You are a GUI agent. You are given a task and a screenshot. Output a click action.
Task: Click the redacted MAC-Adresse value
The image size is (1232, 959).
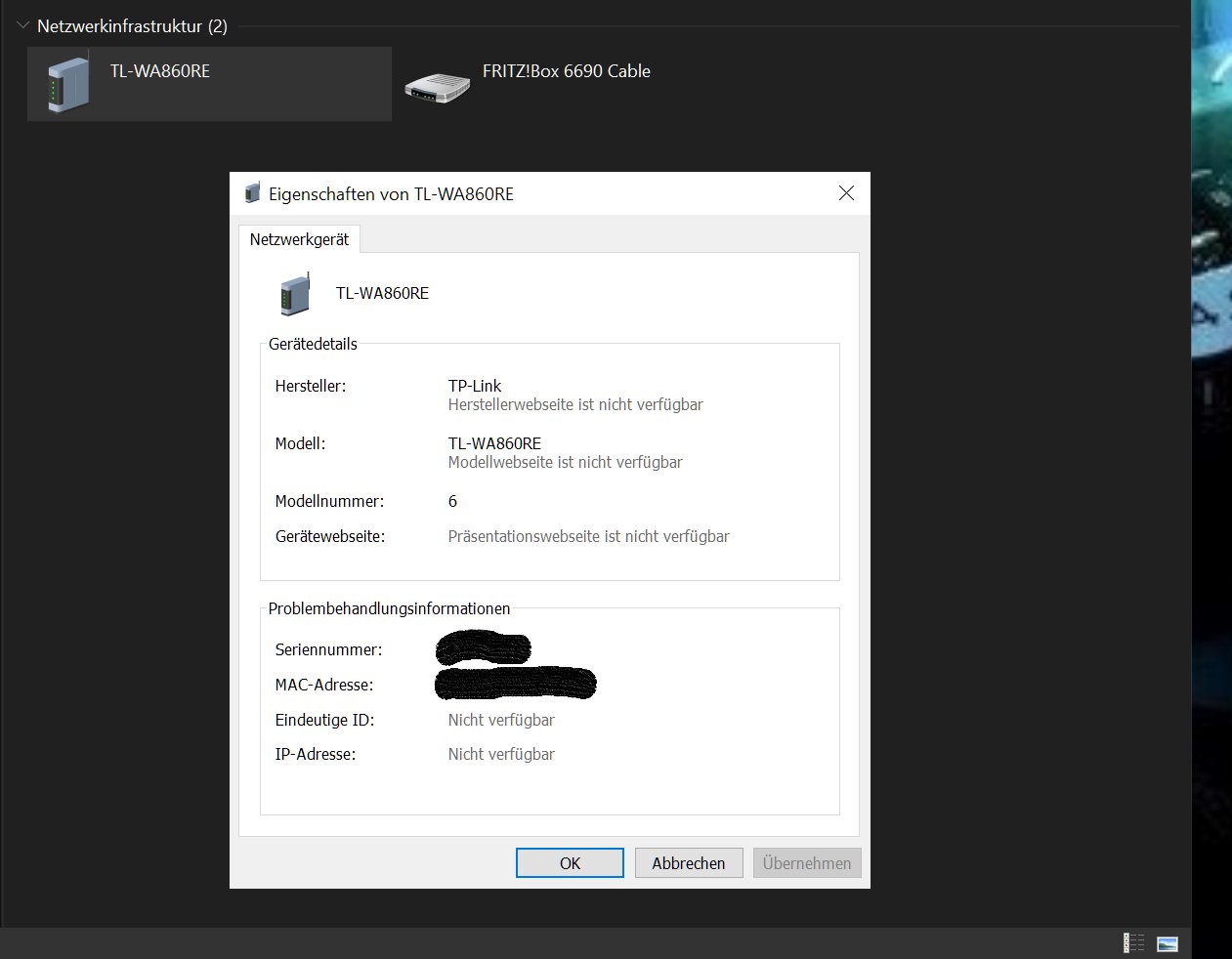click(515, 685)
